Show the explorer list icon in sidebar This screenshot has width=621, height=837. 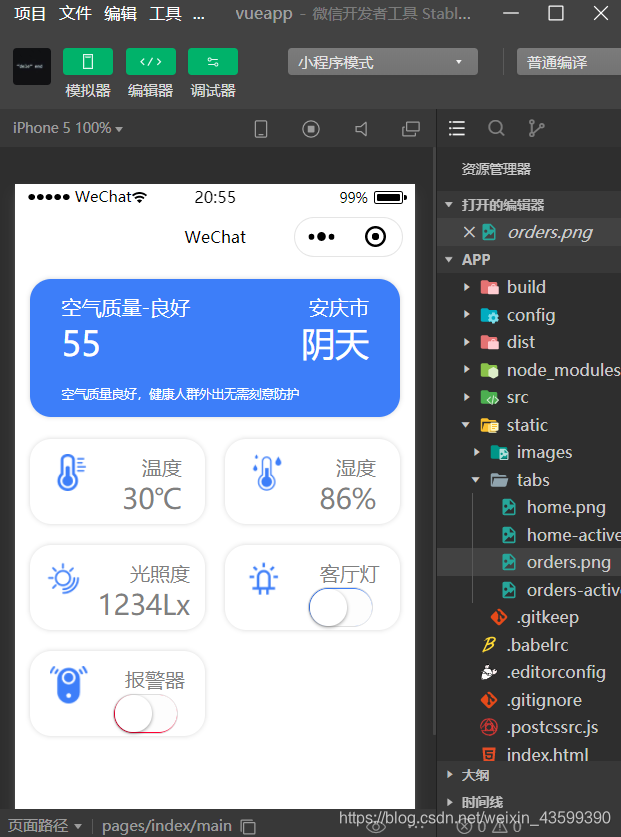pyautogui.click(x=457, y=128)
